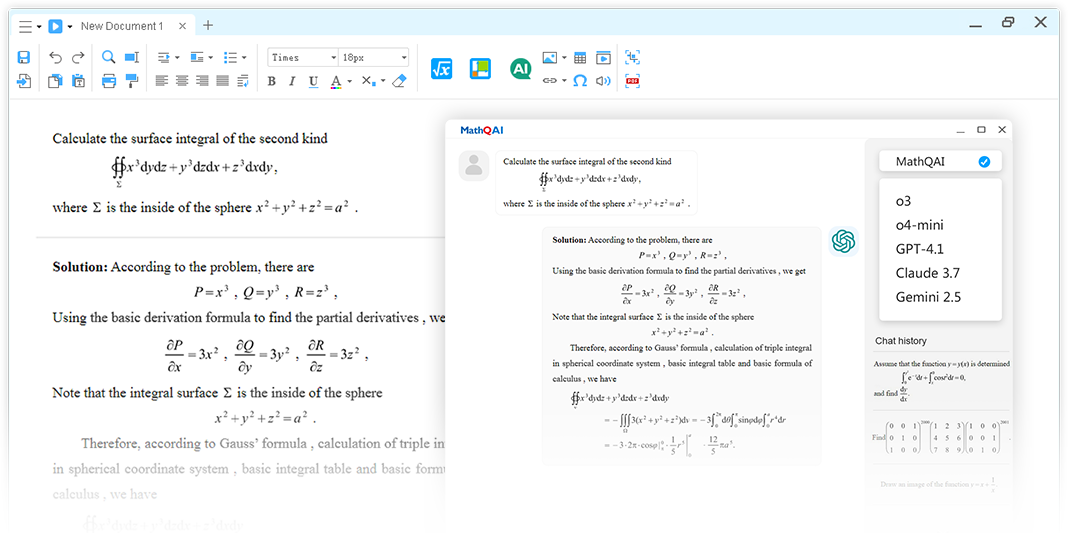Click the Save document icon

(23, 58)
